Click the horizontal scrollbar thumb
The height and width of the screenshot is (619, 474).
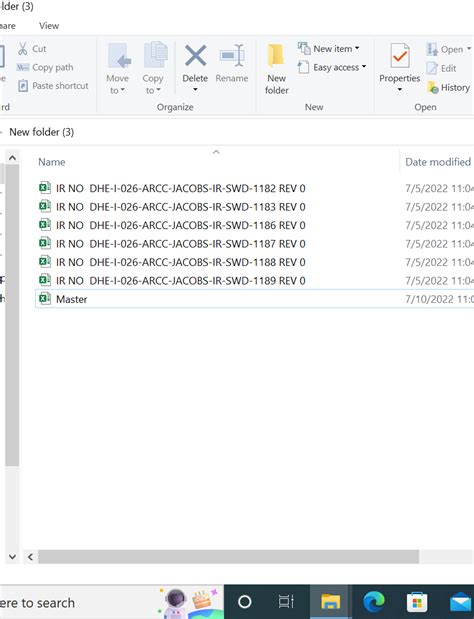(x=229, y=557)
